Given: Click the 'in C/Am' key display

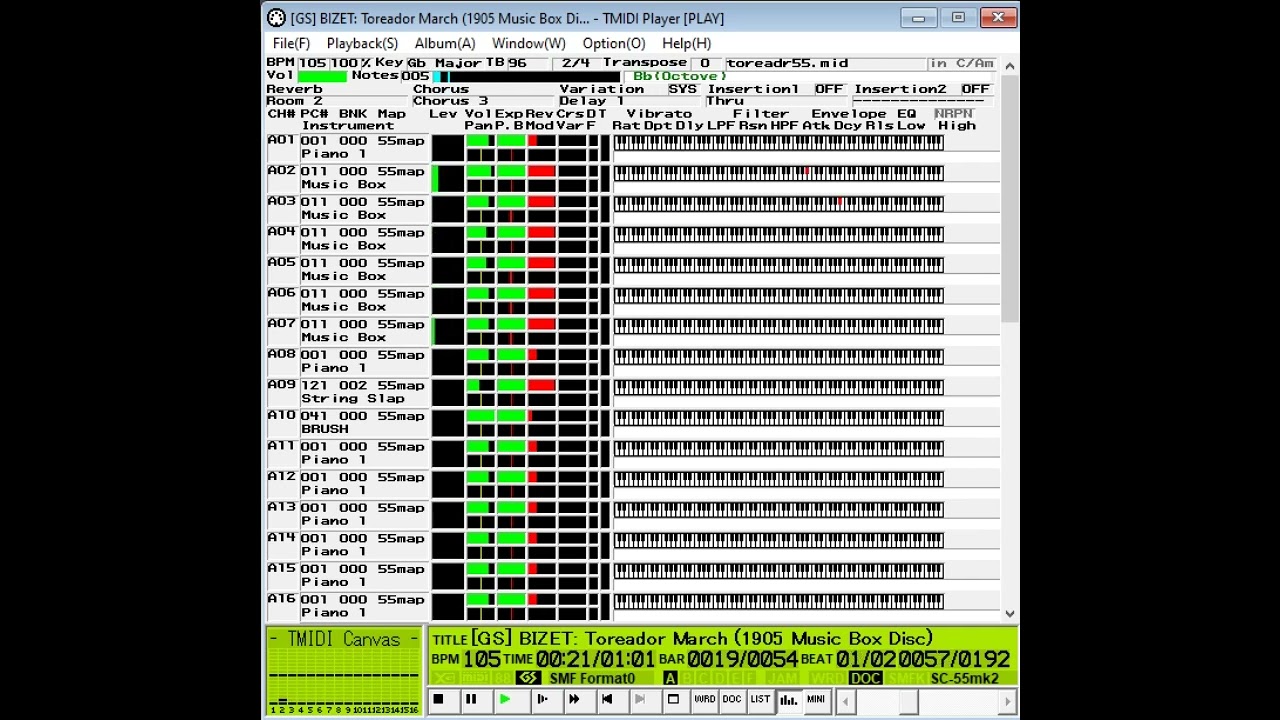Looking at the screenshot, I should coord(961,63).
